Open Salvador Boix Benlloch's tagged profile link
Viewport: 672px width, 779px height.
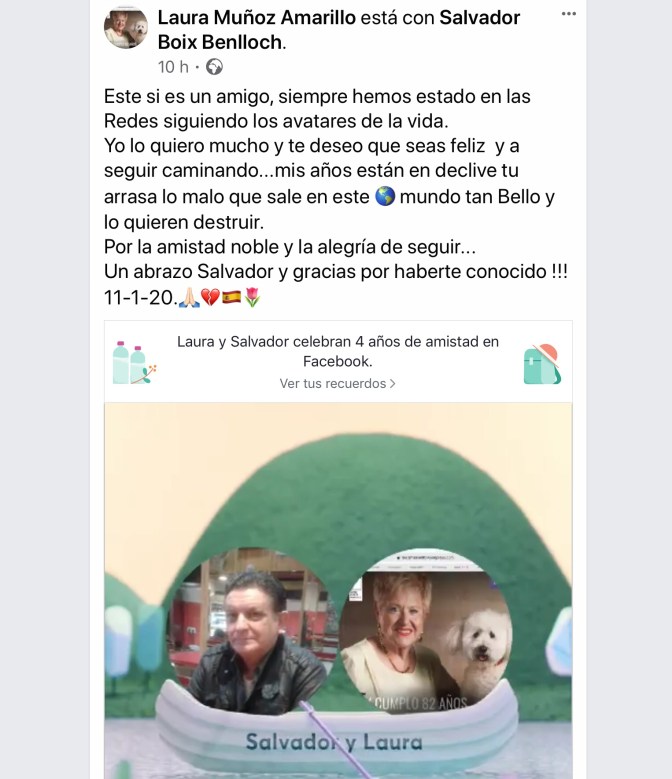tap(339, 30)
